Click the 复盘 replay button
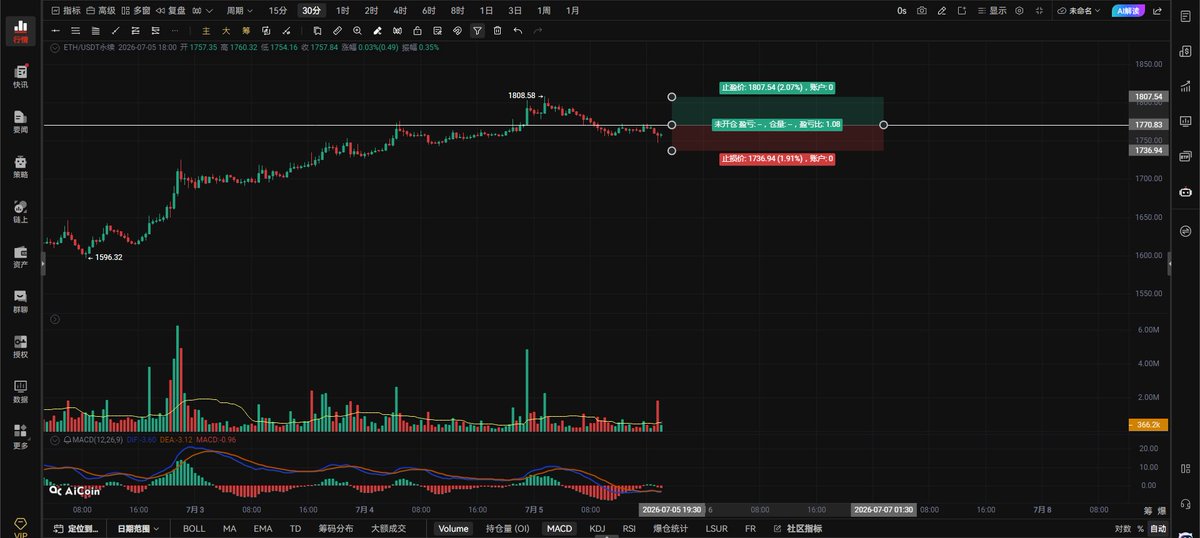 point(169,11)
